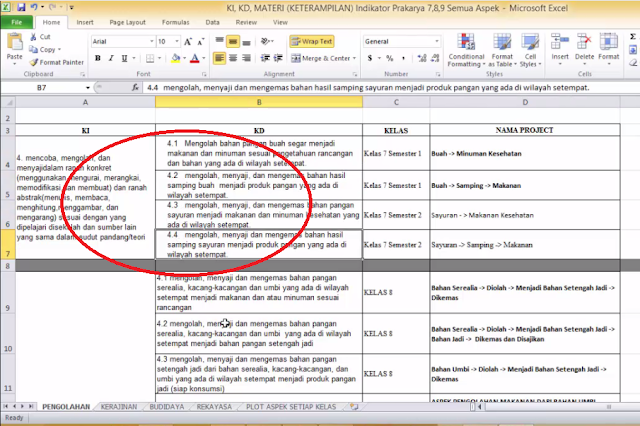Viewport: 640px width, 426px height.
Task: Switch to the Insert ribbon tab
Action: (85, 22)
